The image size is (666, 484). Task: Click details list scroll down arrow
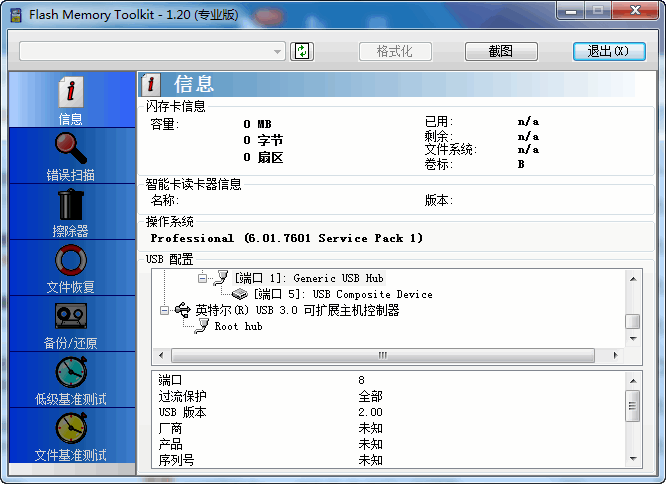[x=633, y=458]
